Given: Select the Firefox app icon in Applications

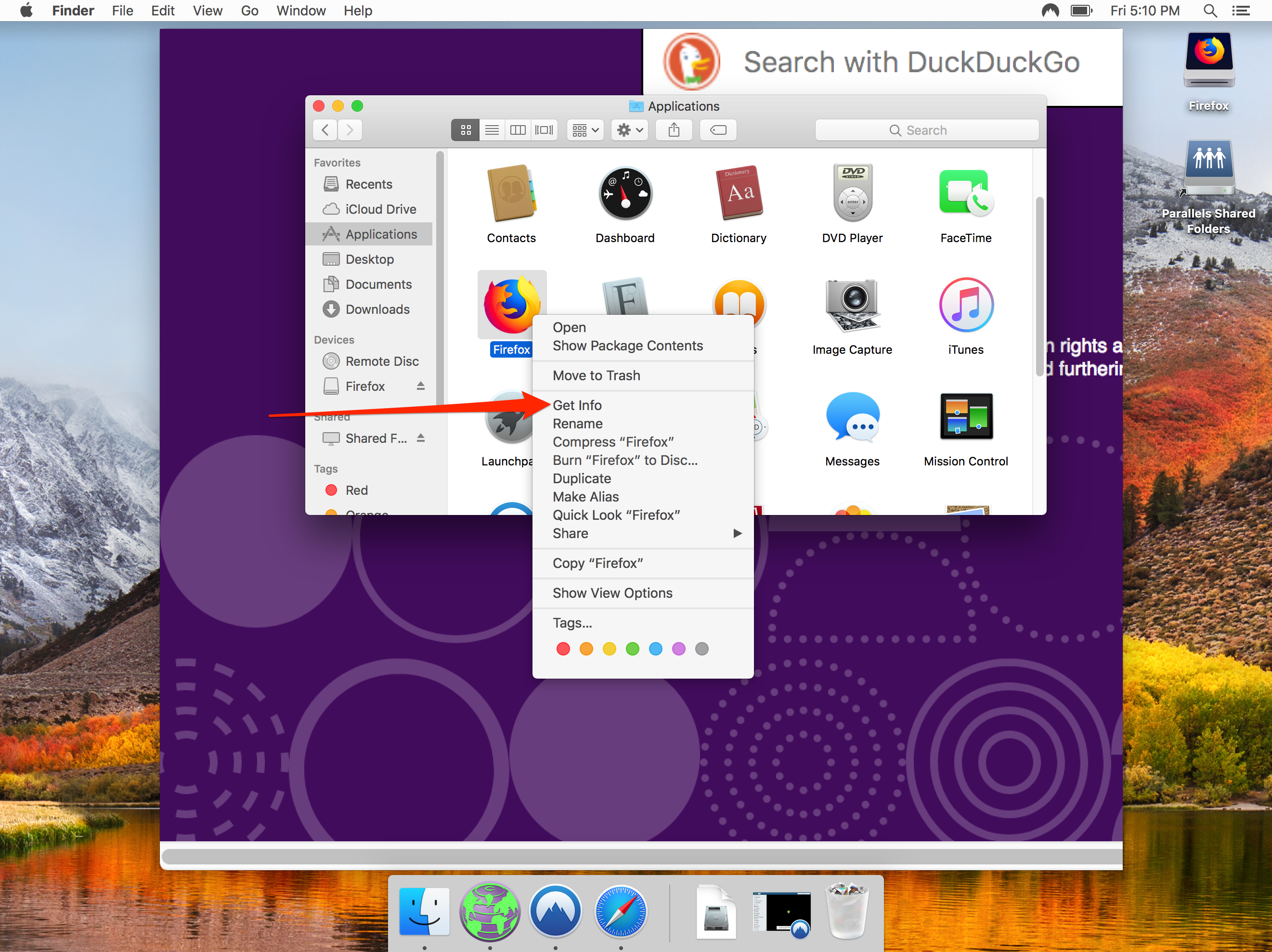Looking at the screenshot, I should click(x=511, y=305).
